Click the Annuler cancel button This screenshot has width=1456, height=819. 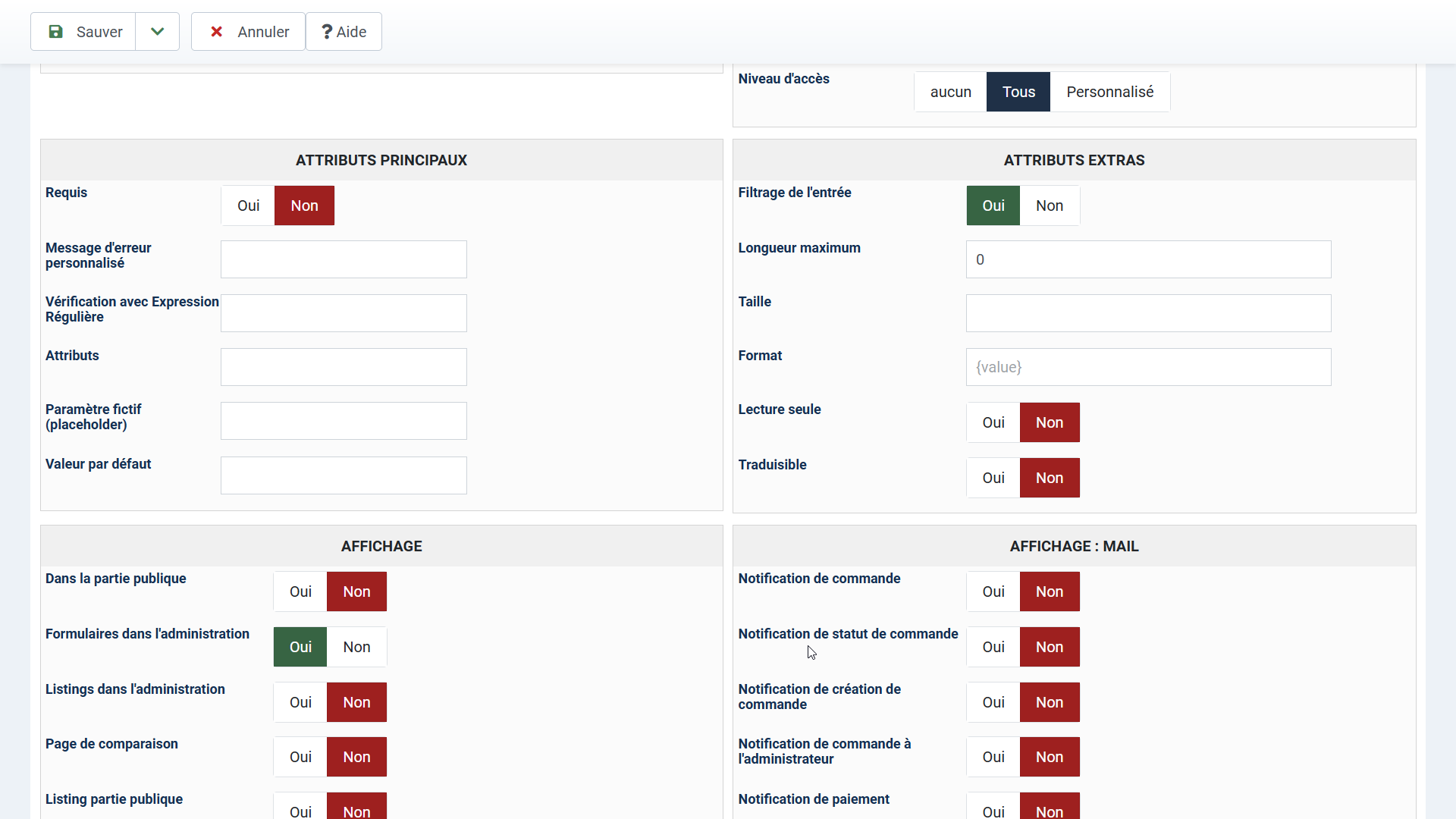coord(248,32)
